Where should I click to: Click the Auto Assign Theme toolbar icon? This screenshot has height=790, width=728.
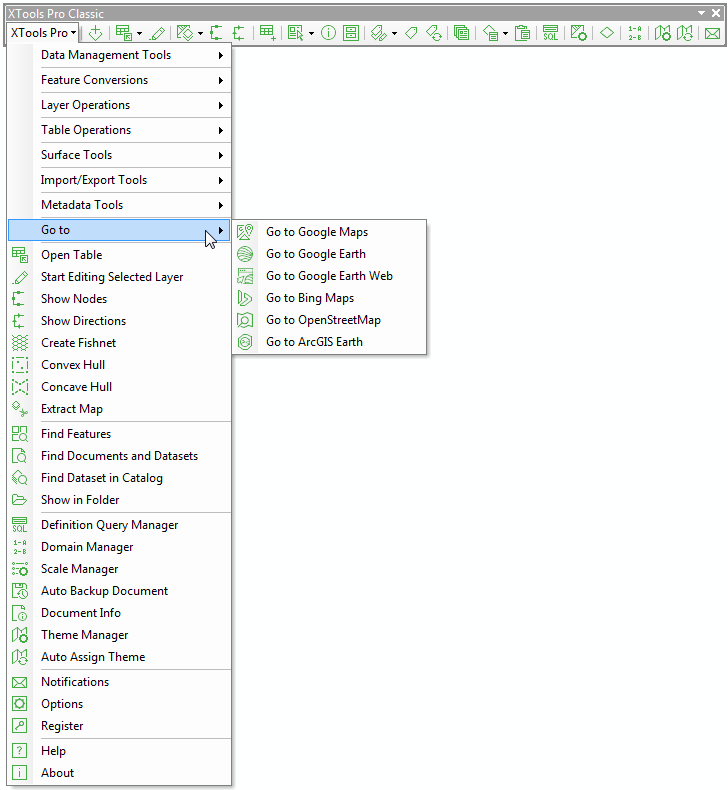[x=685, y=33]
